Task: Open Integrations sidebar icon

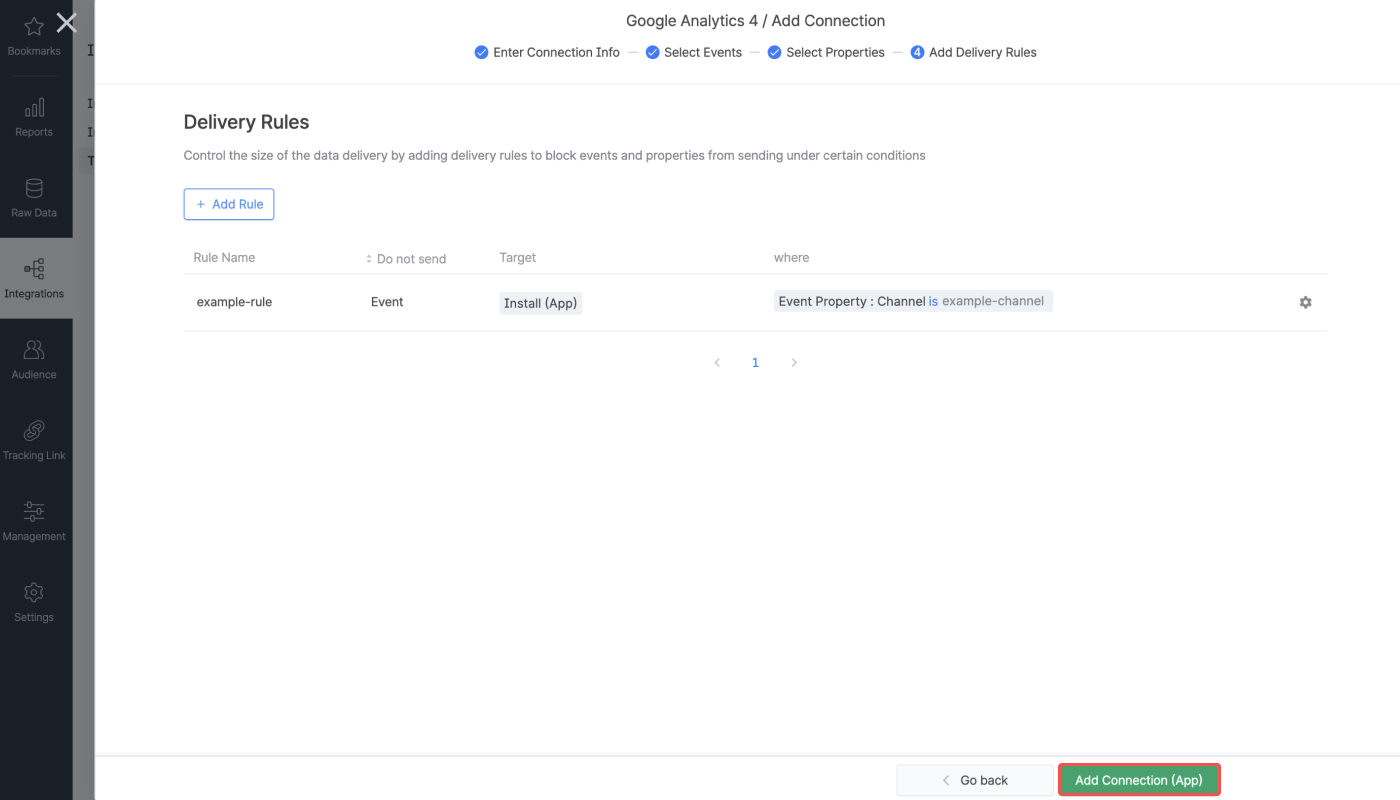Action: (34, 269)
